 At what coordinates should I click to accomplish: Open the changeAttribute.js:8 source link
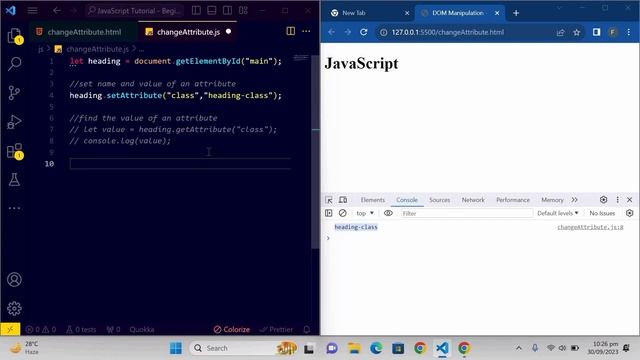pyautogui.click(x=590, y=227)
